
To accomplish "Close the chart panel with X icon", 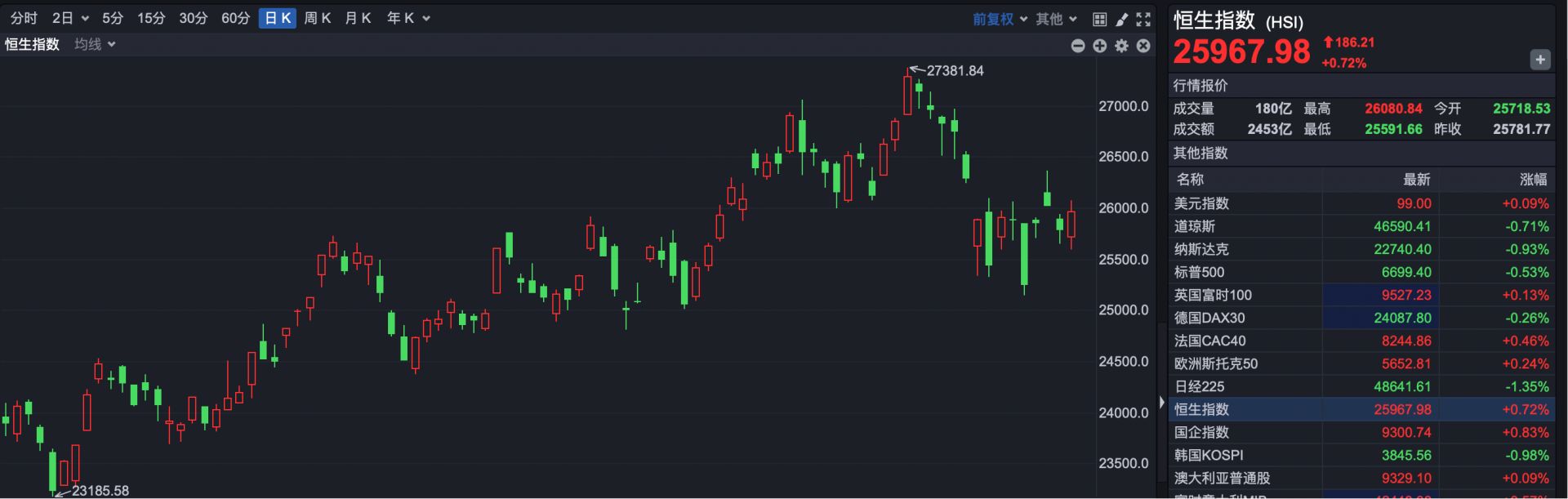I will (1143, 46).
